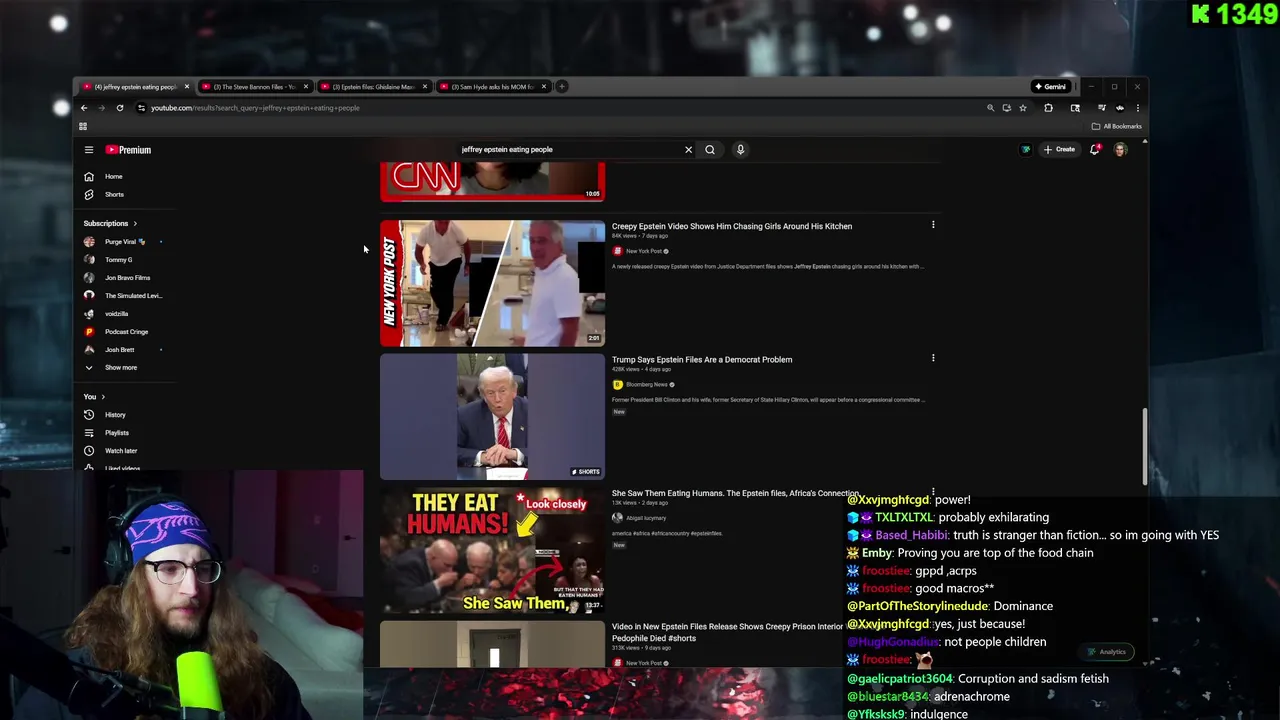The height and width of the screenshot is (720, 1280).
Task: Open the browser extensions puzzle icon
Action: 1048,108
